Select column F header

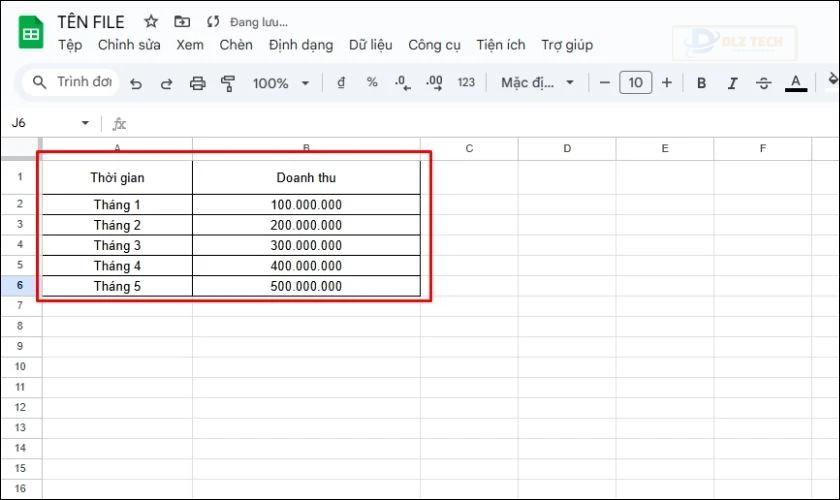pos(763,148)
